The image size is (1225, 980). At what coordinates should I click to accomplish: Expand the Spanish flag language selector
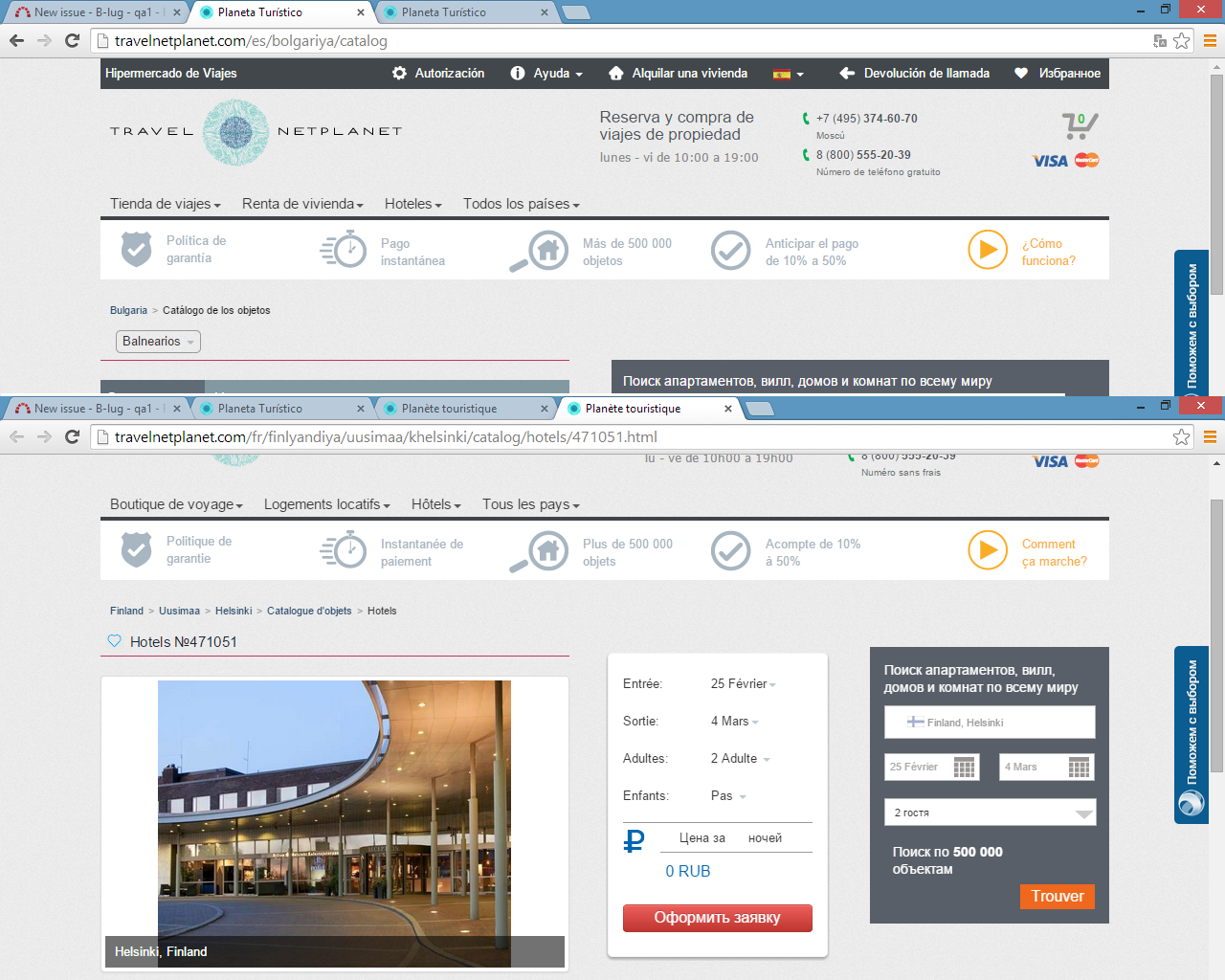(789, 74)
